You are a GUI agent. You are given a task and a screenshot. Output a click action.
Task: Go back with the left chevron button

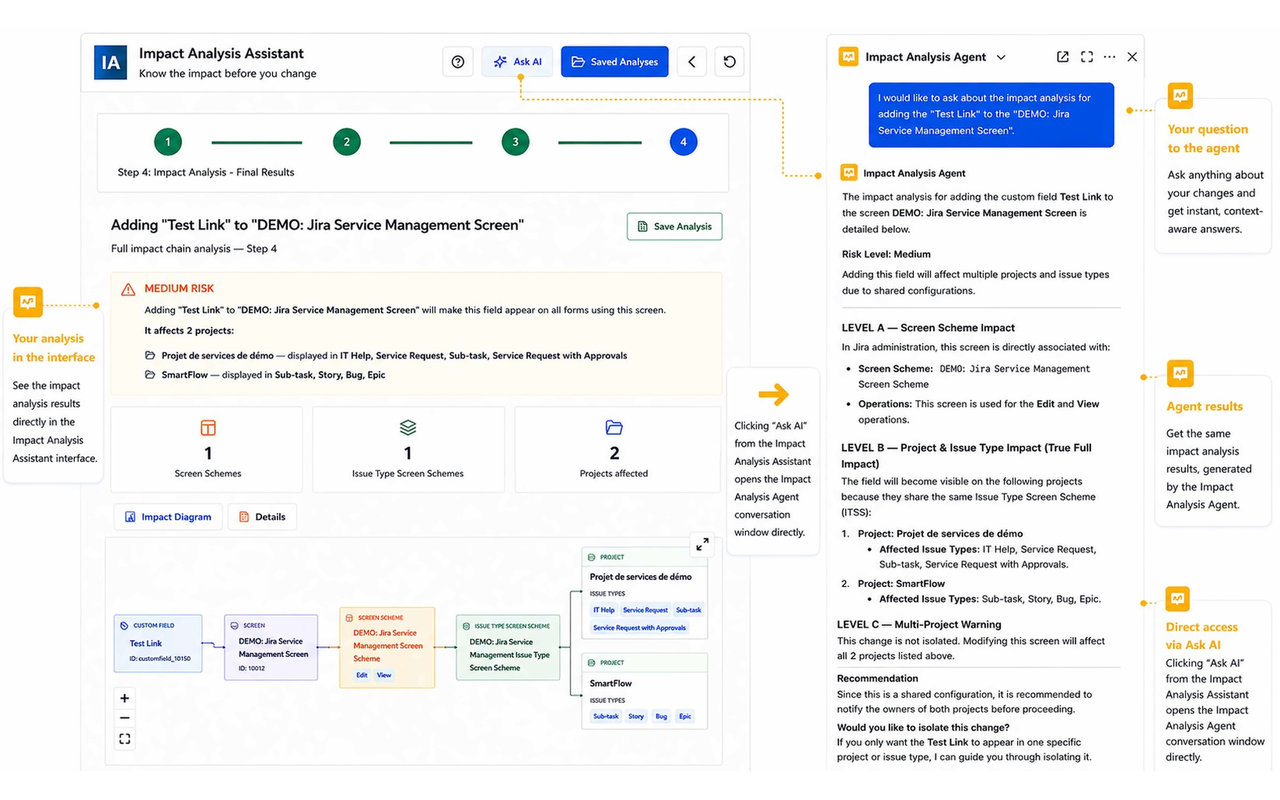[692, 62]
